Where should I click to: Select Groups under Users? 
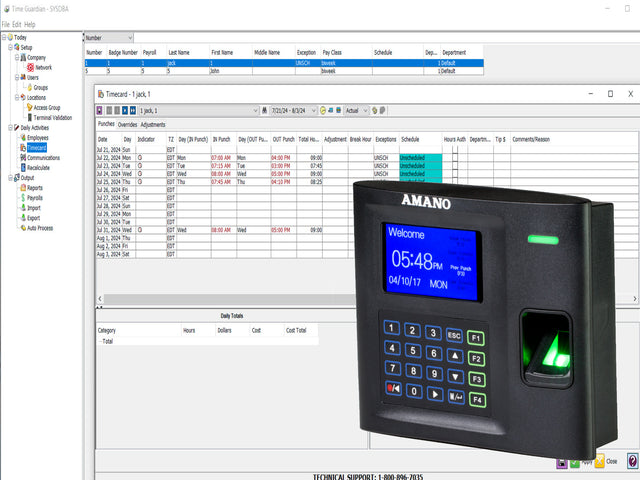40,87
